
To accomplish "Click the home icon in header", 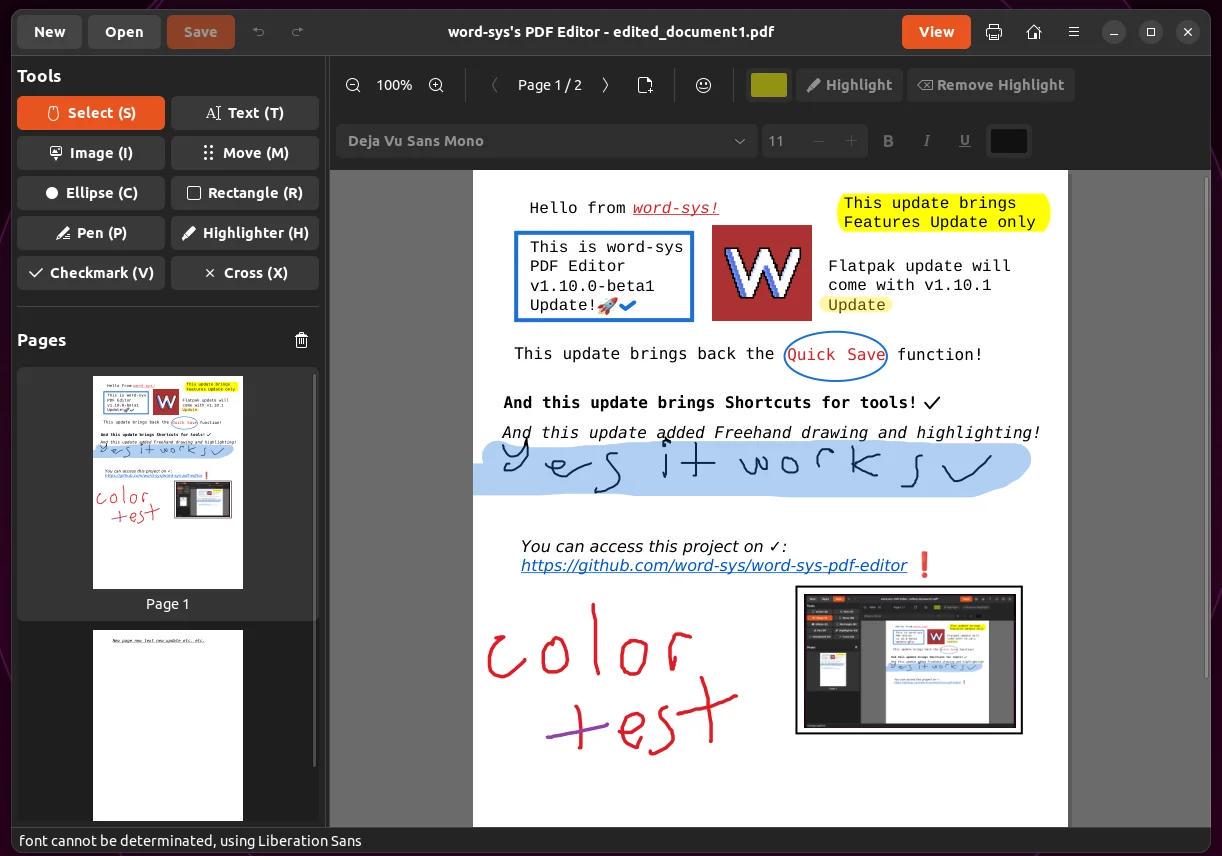I will (x=1034, y=32).
